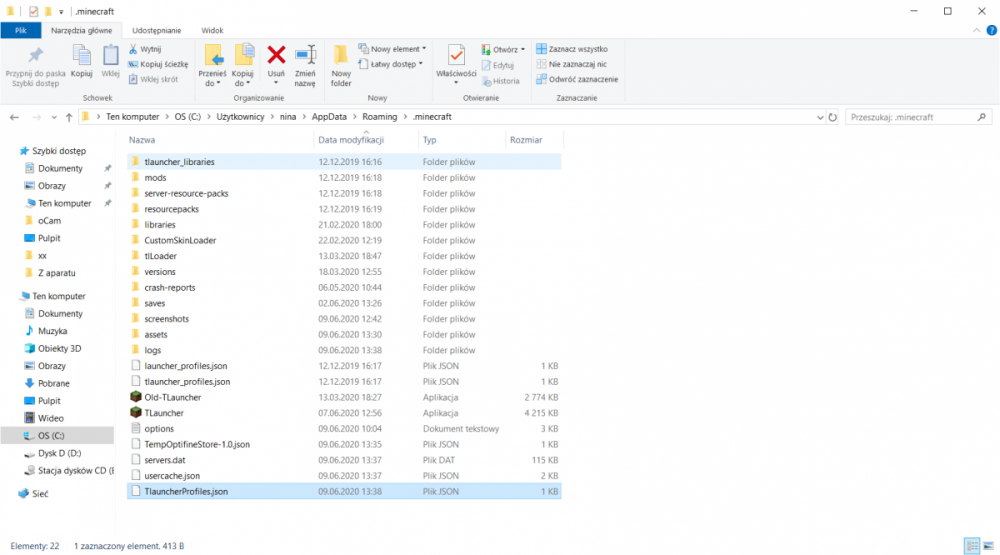Click the Przeszukaj .minecraft search field
The image size is (1000, 555).
click(915, 117)
